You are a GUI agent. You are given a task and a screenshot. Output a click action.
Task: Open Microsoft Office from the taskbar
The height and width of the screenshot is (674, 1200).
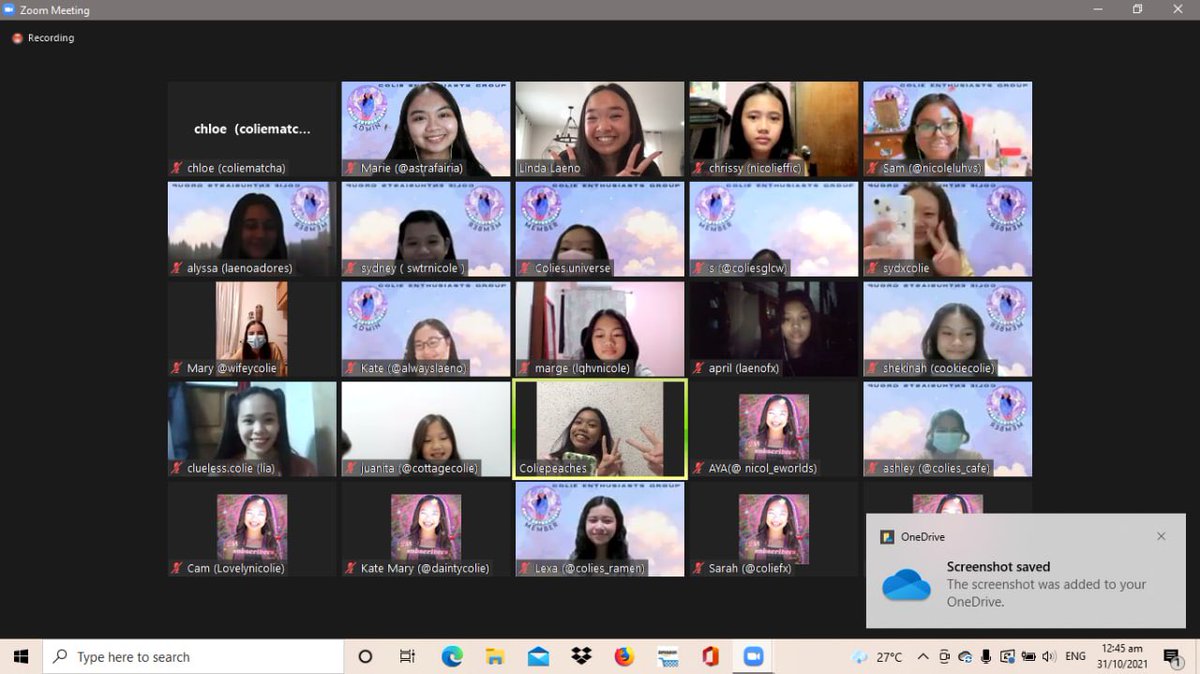point(710,657)
